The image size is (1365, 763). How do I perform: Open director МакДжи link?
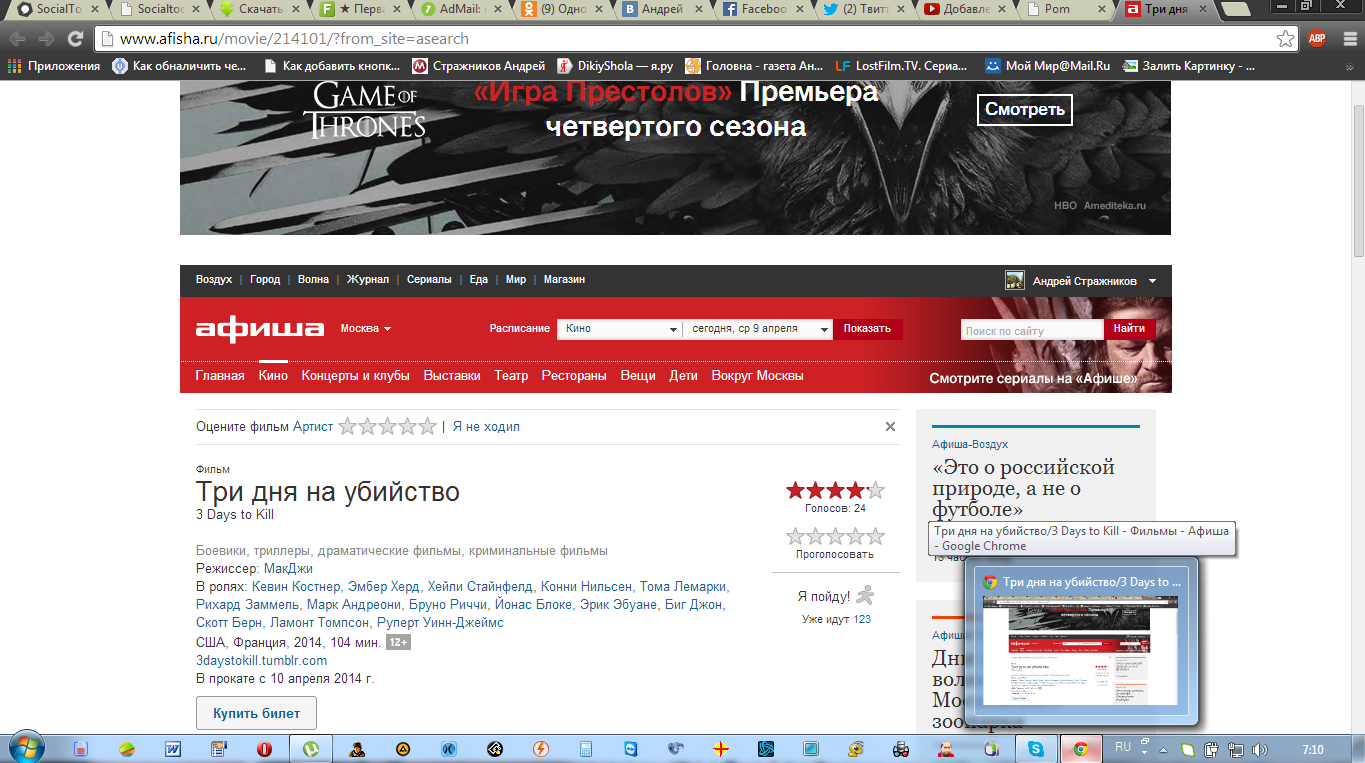click(288, 569)
